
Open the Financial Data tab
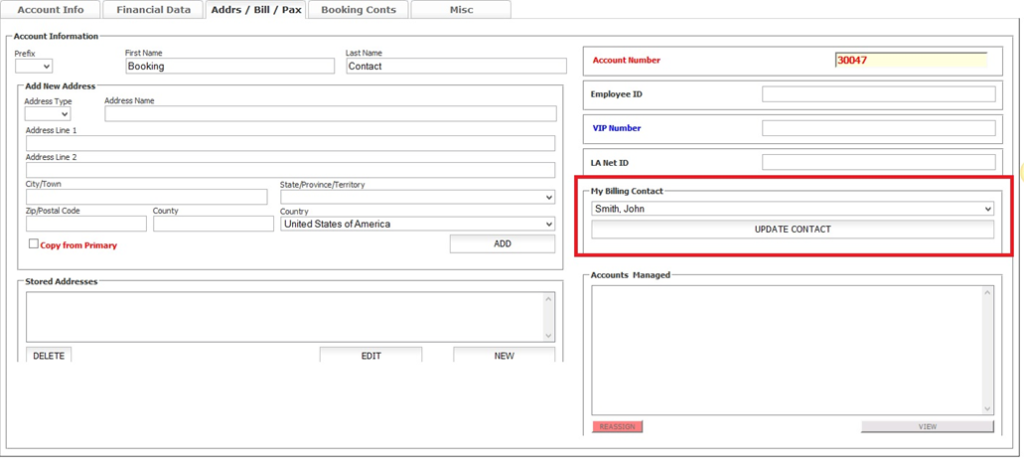tap(153, 10)
